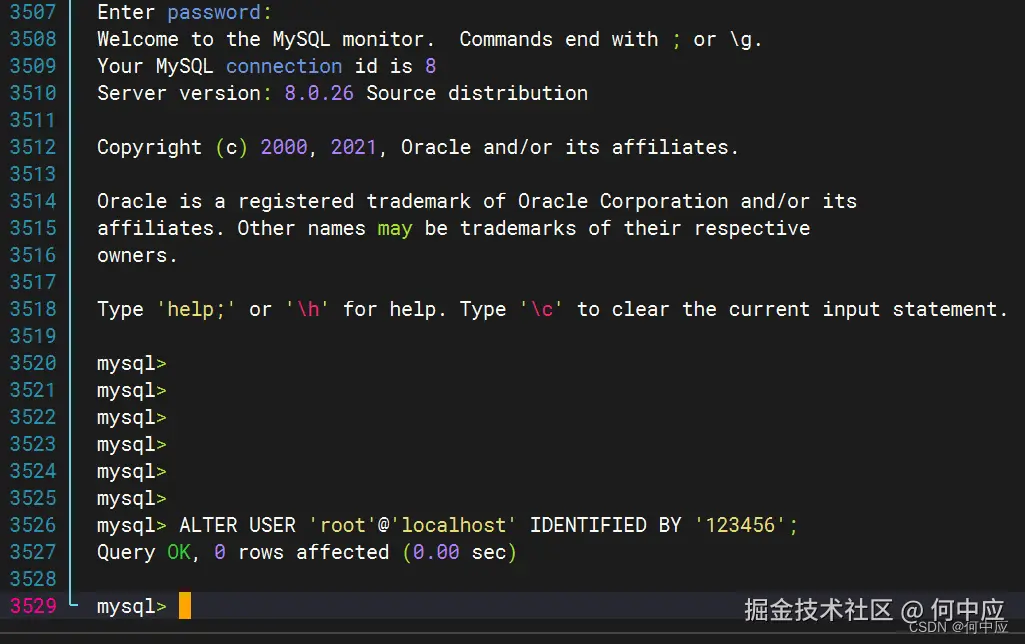Click line number 3527
The image size is (1025, 644).
point(33,552)
